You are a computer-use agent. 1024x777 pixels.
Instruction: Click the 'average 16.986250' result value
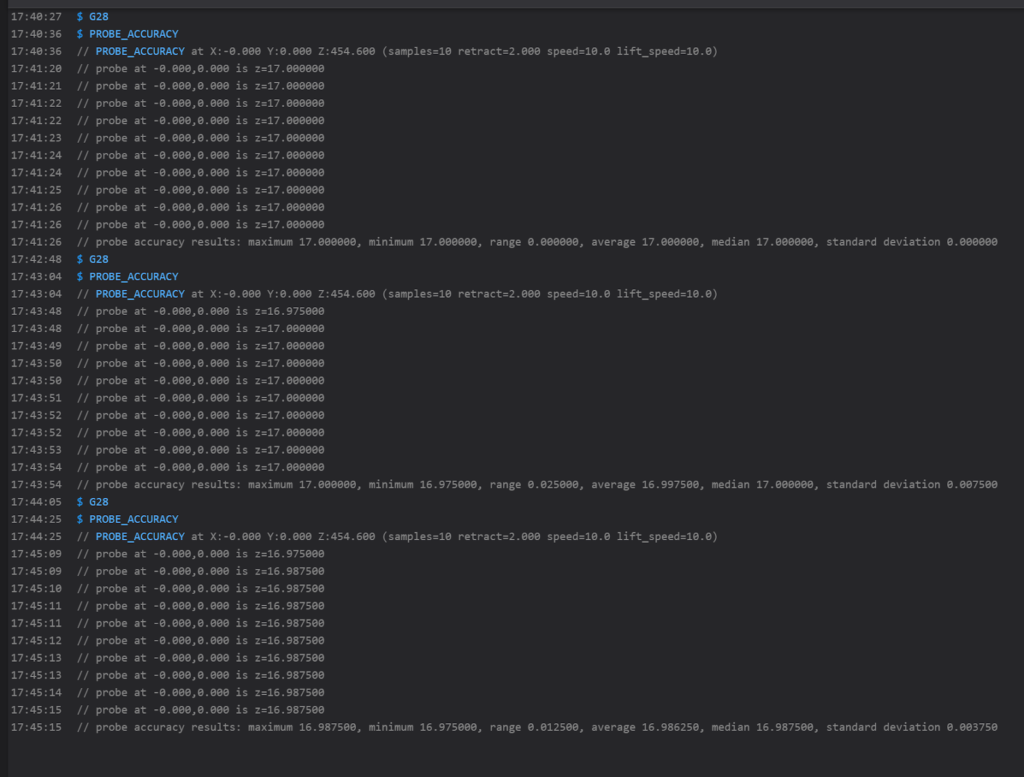click(645, 727)
